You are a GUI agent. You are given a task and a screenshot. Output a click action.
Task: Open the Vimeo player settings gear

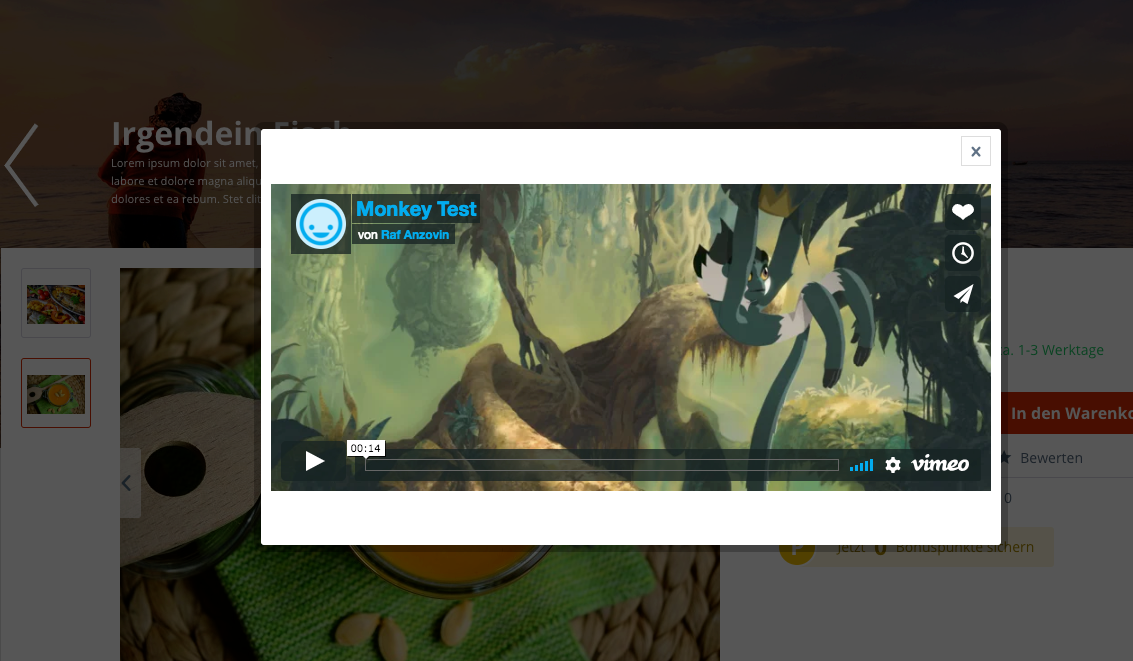(893, 465)
